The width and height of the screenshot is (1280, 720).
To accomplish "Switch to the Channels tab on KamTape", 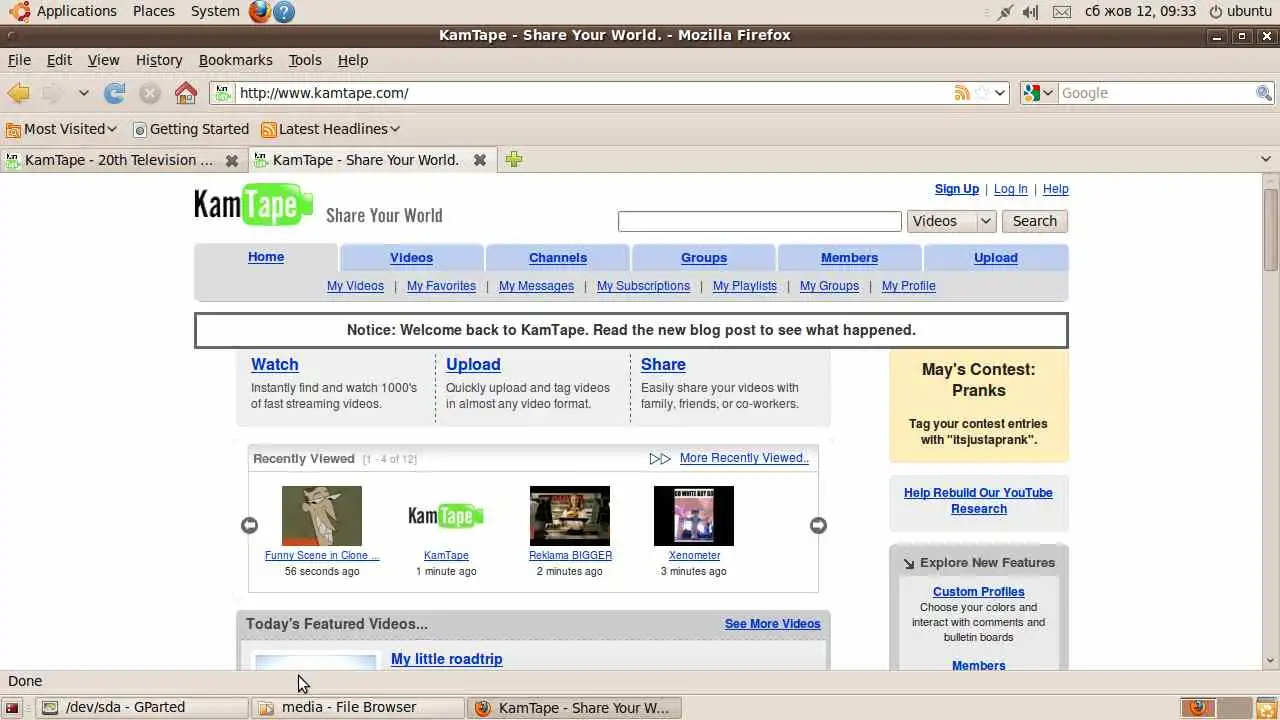I will pyautogui.click(x=558, y=257).
